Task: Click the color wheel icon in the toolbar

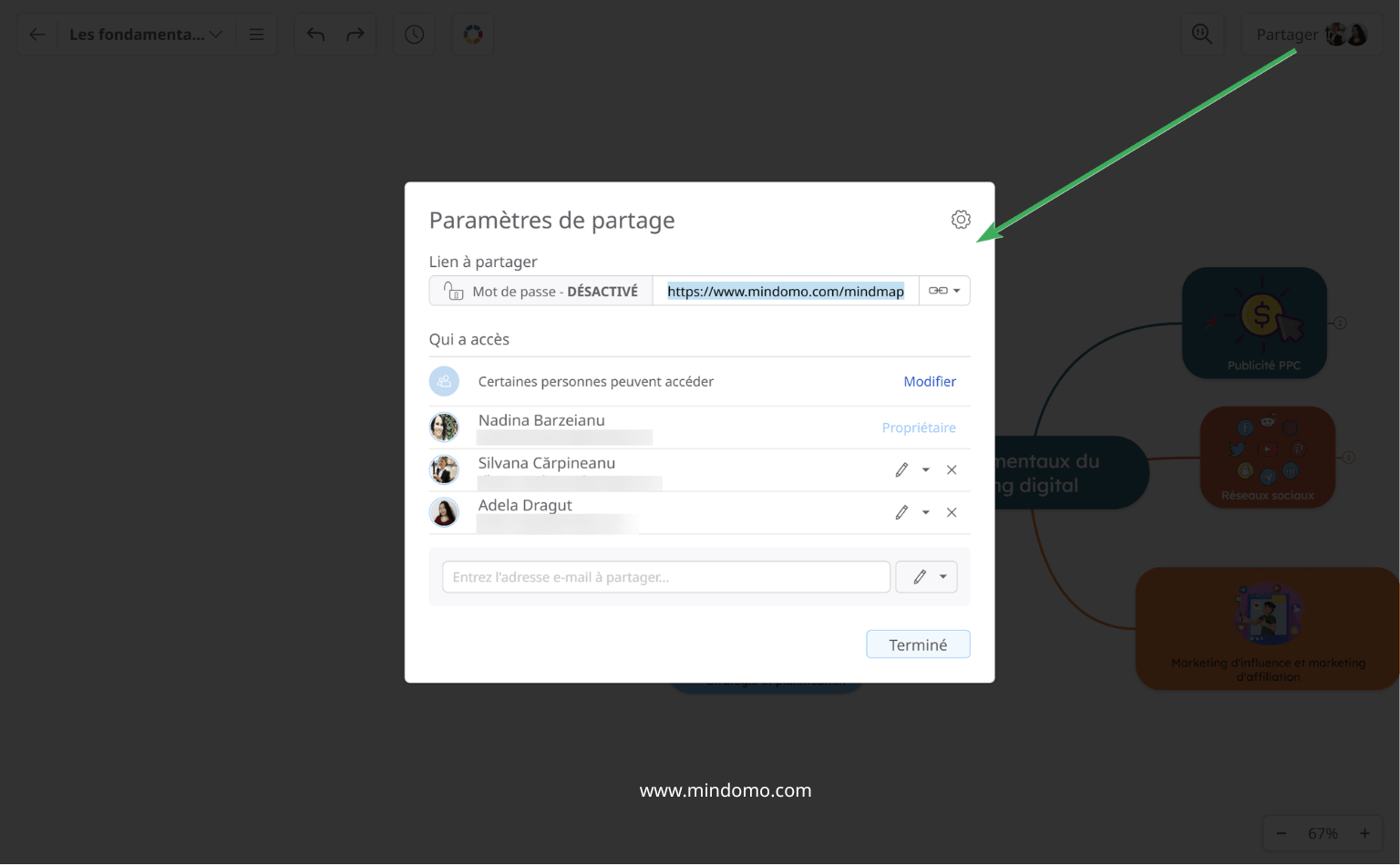Action: (x=473, y=34)
